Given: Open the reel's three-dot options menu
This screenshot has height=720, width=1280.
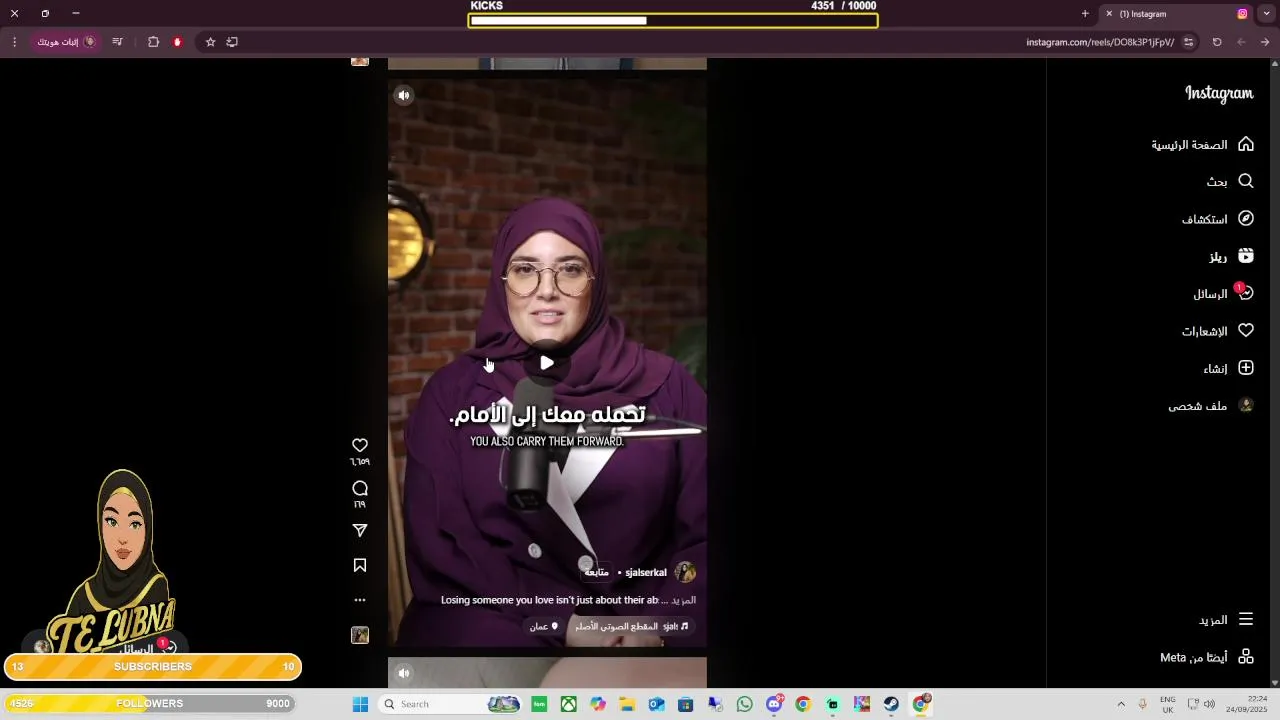Looking at the screenshot, I should (x=360, y=600).
